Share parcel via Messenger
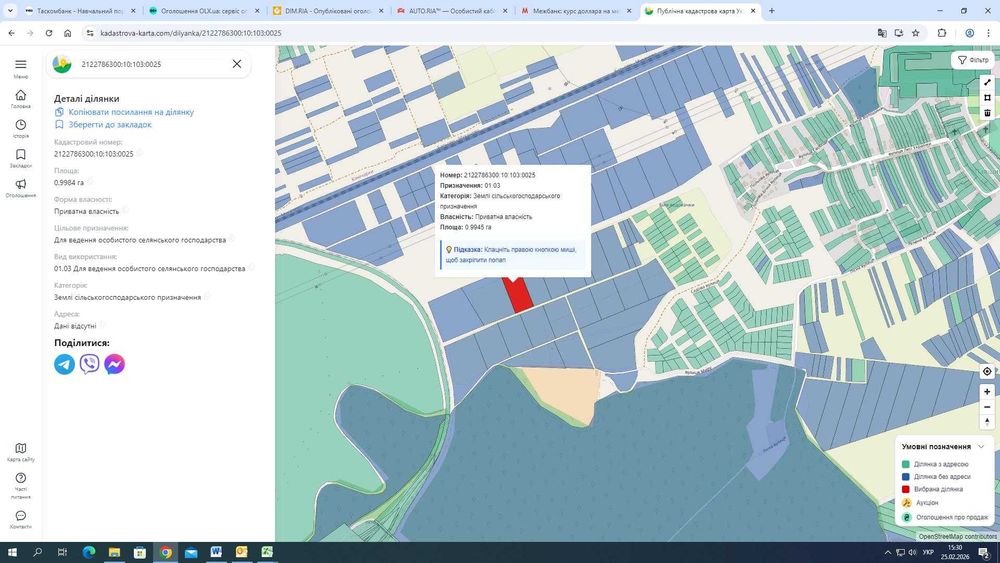The width and height of the screenshot is (1000, 563). 115,364
